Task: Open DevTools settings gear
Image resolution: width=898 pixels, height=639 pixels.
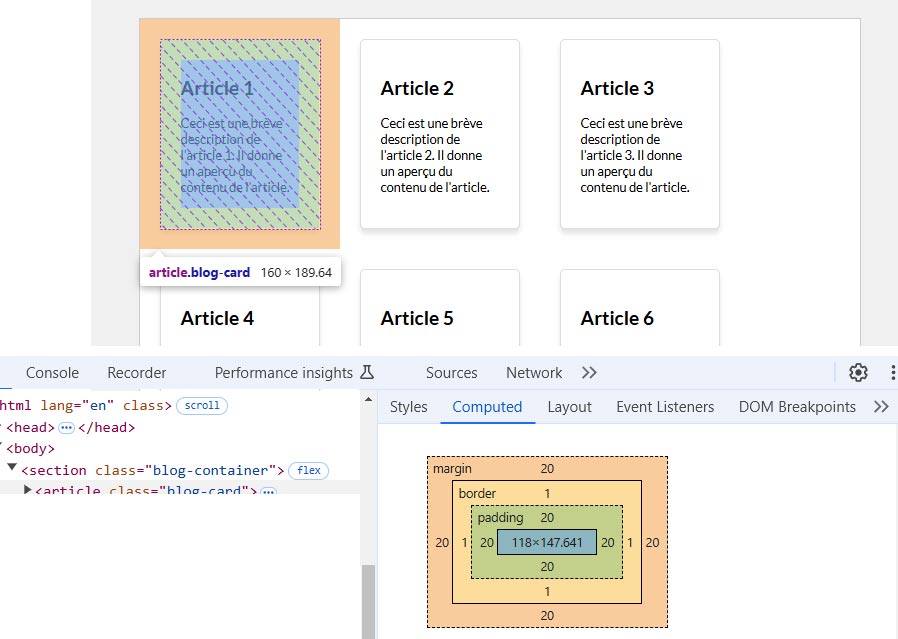Action: (x=858, y=373)
